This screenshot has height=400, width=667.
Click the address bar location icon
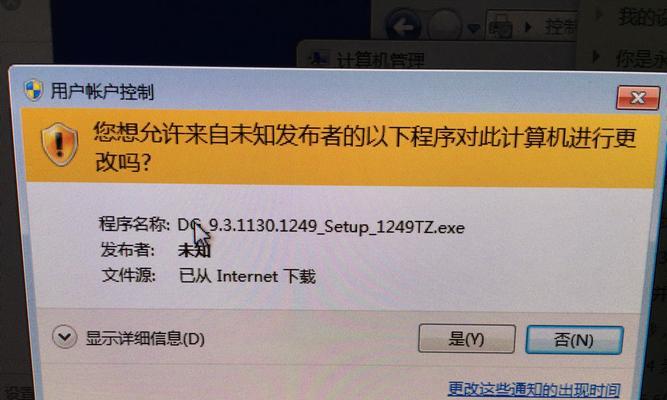click(x=500, y=26)
